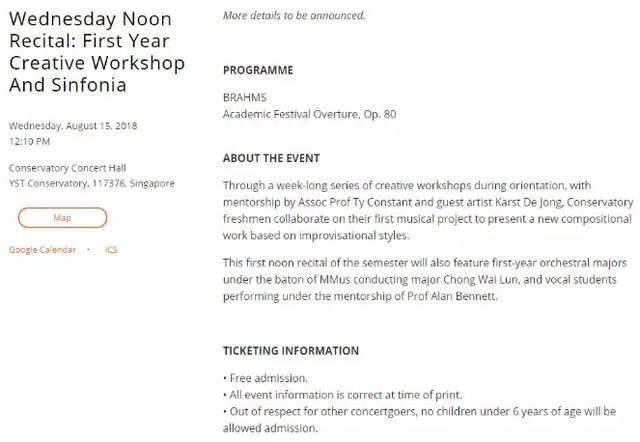Image resolution: width=640 pixels, height=442 pixels.
Task: Click the YST Conservatory address line
Action: coord(92,183)
